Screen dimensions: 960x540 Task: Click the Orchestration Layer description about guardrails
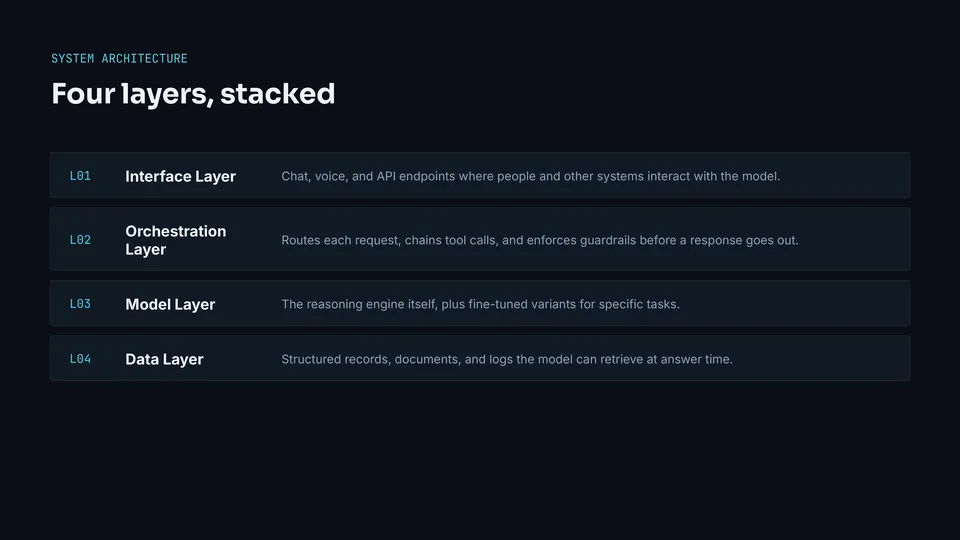540,240
